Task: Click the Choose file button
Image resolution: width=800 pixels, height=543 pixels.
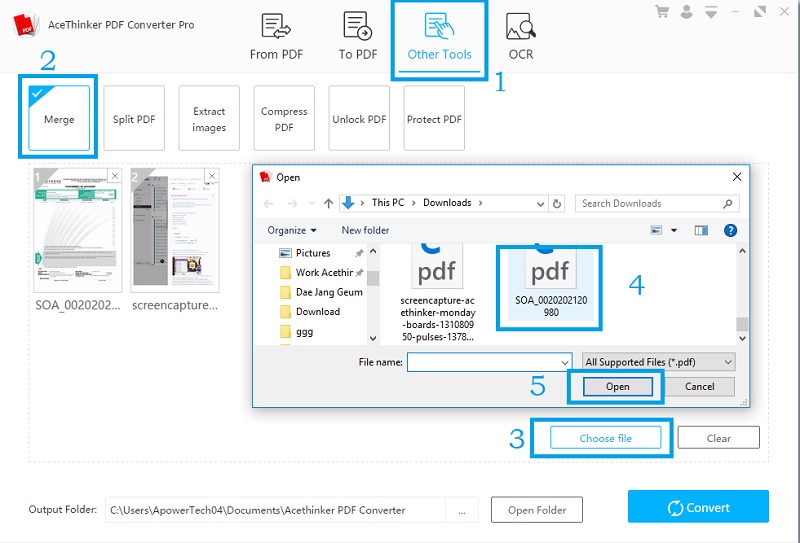Action: [605, 438]
